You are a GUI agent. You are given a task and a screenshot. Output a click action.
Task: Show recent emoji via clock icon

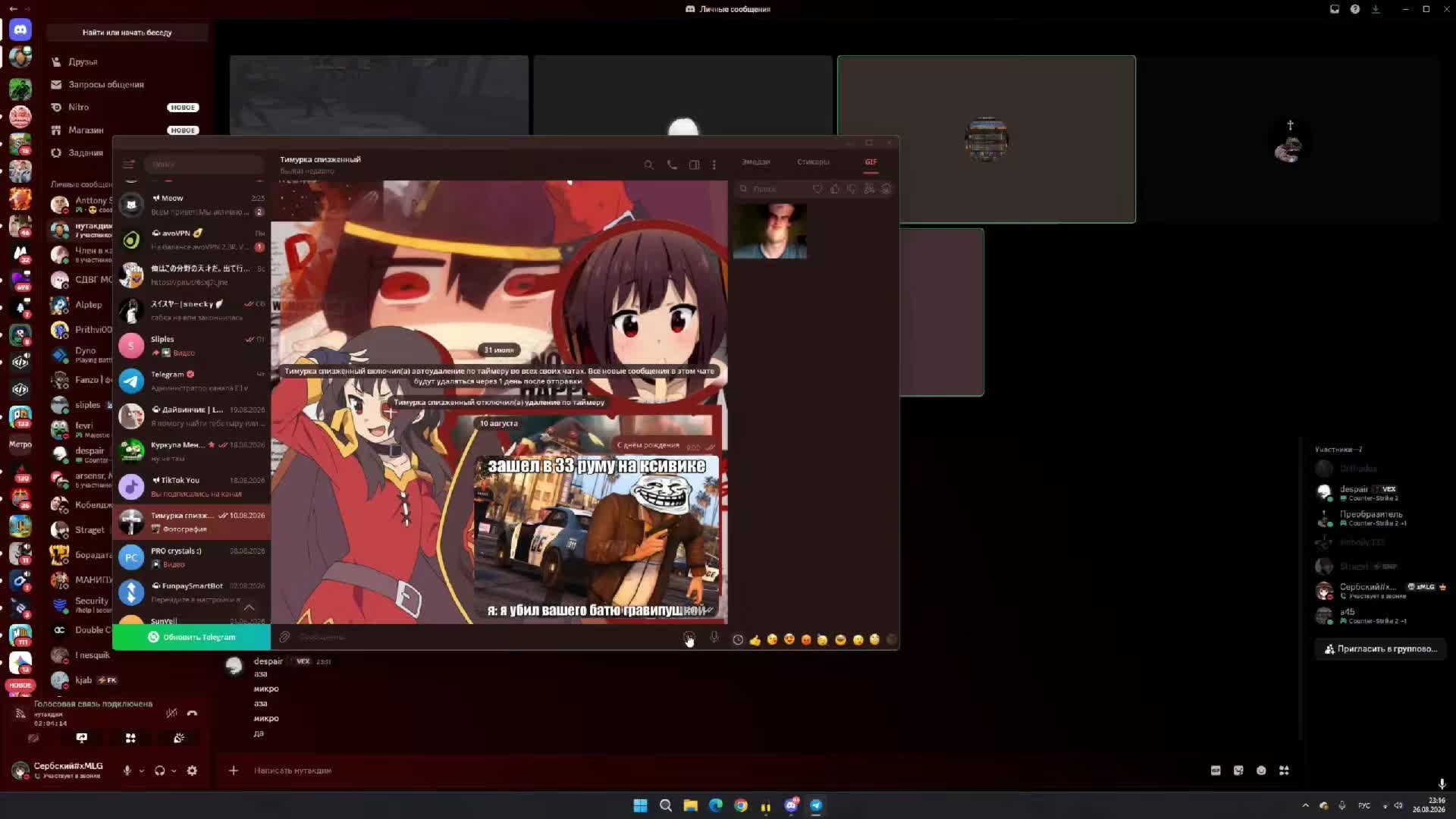pyautogui.click(x=738, y=640)
